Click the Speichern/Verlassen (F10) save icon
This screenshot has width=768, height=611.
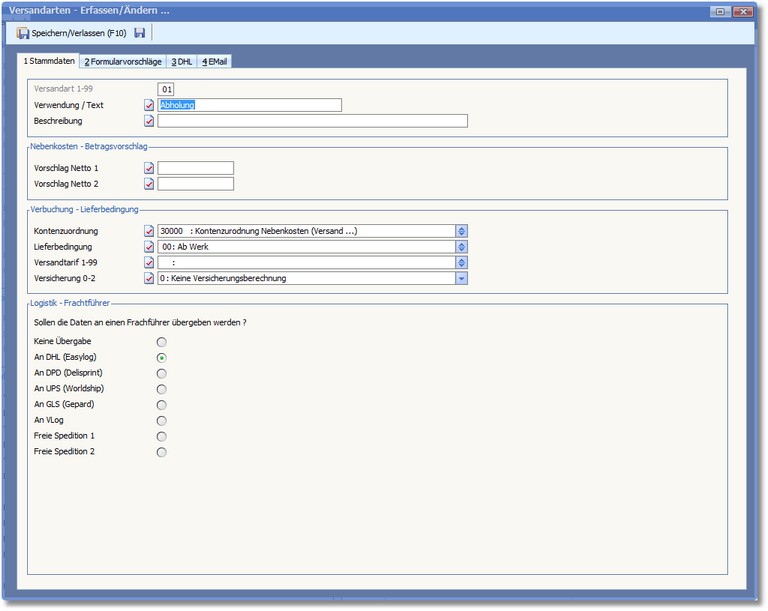point(23,33)
